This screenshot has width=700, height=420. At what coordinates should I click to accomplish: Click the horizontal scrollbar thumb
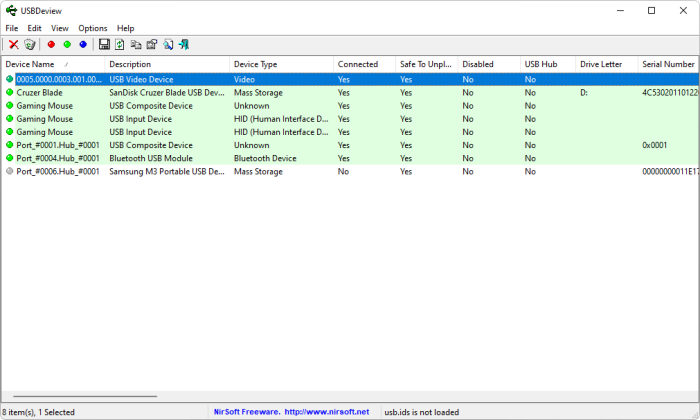pyautogui.click(x=85, y=396)
